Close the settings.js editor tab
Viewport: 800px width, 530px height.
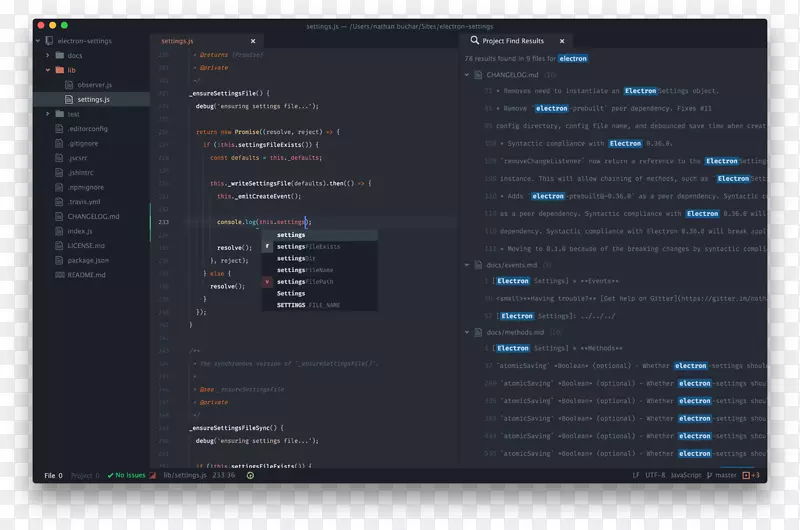[x=253, y=41]
